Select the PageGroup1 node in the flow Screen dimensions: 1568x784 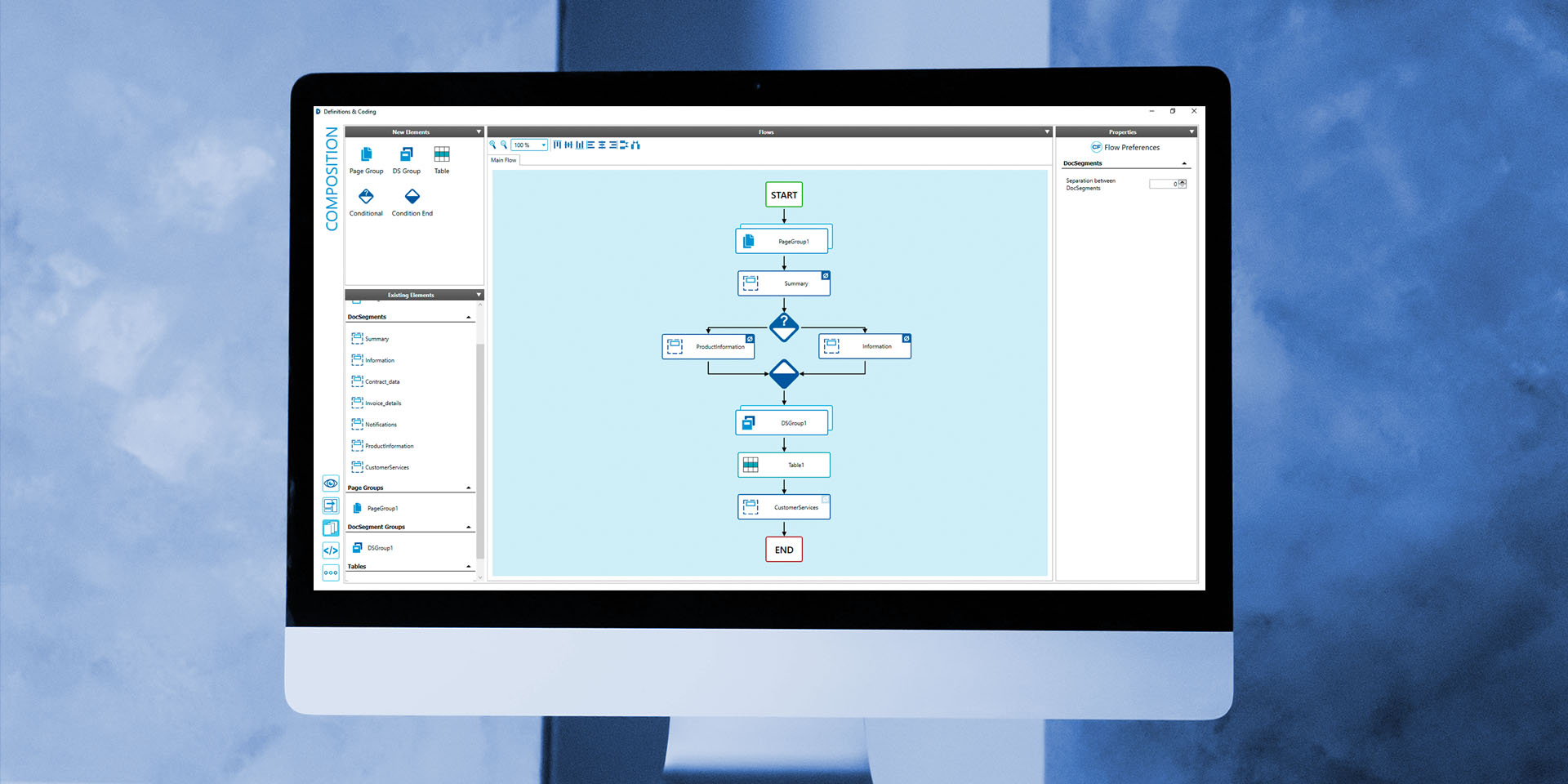(782, 240)
